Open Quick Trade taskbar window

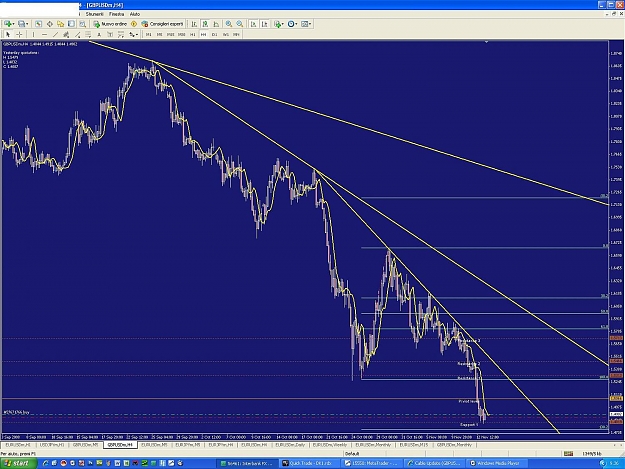coord(309,463)
